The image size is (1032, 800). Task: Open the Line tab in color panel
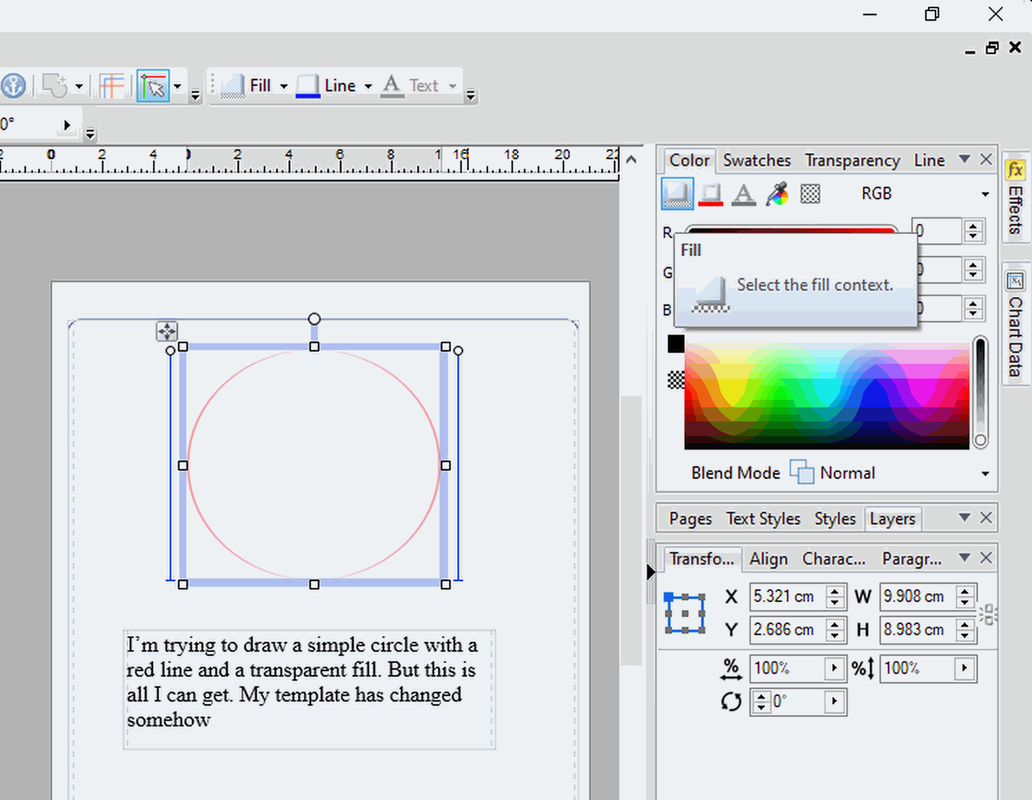929,160
